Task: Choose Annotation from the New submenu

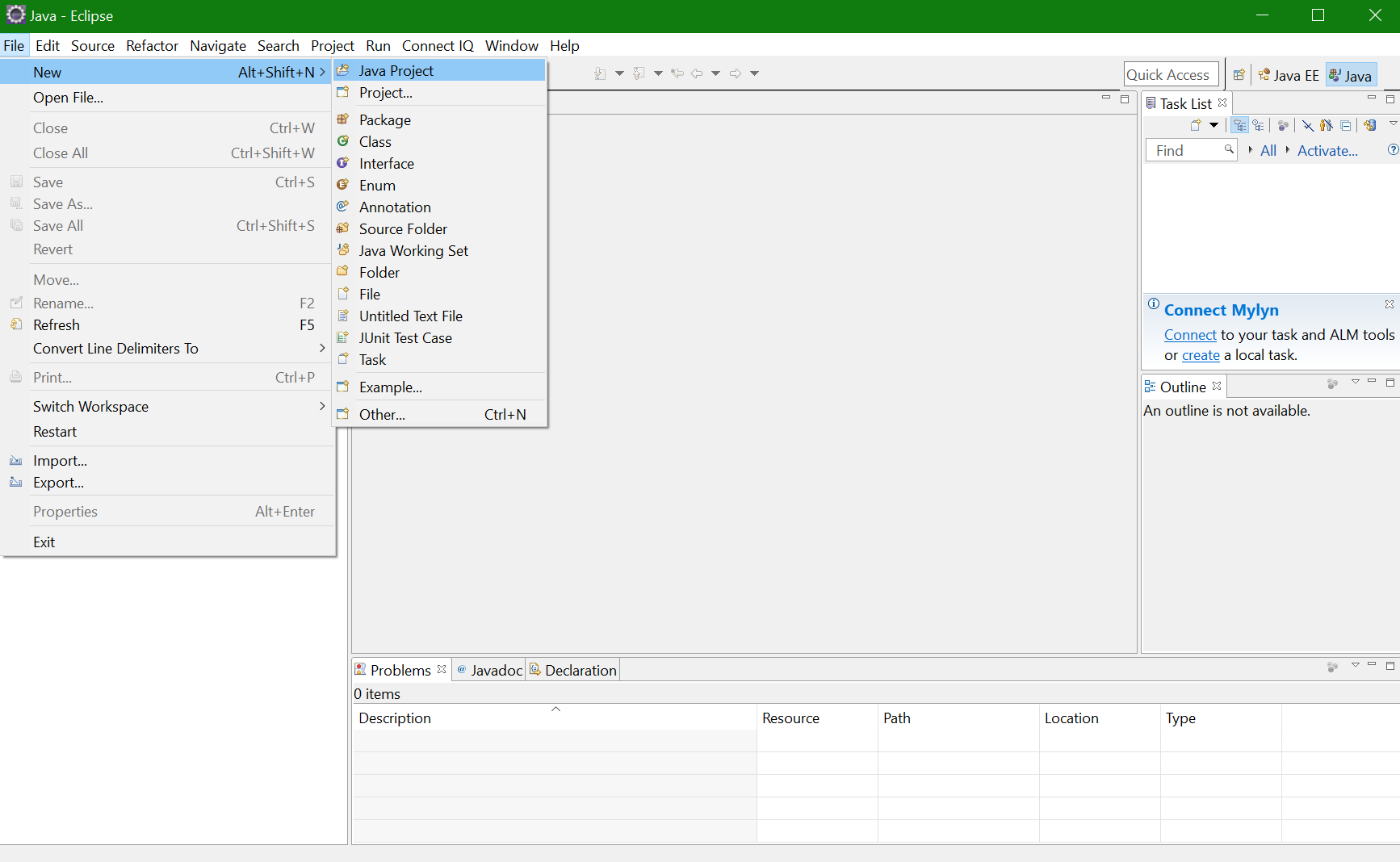Action: pos(440,207)
